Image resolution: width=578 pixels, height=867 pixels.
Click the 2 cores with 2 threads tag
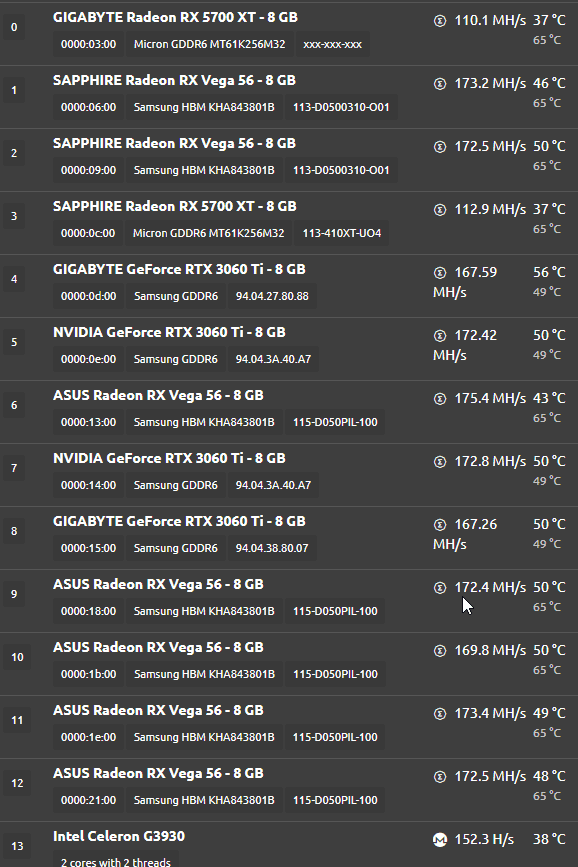click(x=116, y=860)
